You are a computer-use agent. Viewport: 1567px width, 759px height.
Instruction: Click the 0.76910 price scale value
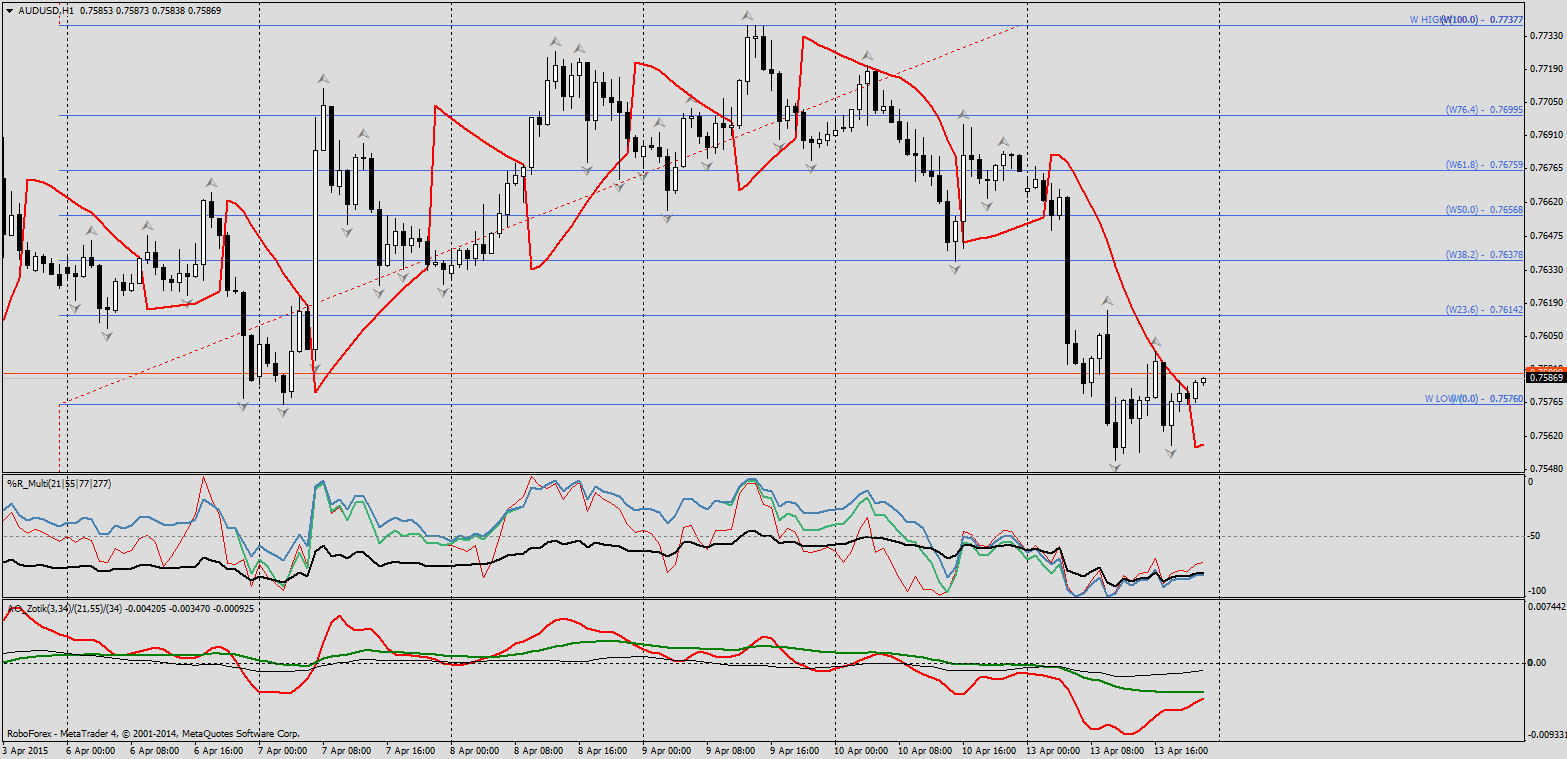tap(1546, 135)
